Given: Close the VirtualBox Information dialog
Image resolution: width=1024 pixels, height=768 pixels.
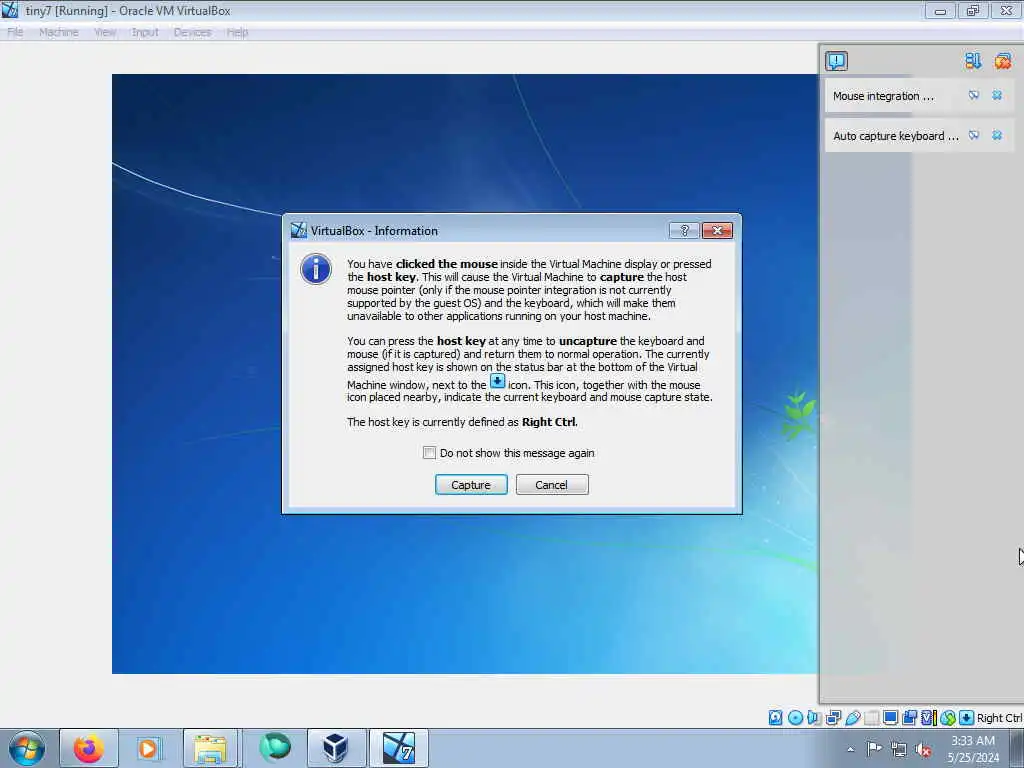Looking at the screenshot, I should point(717,231).
